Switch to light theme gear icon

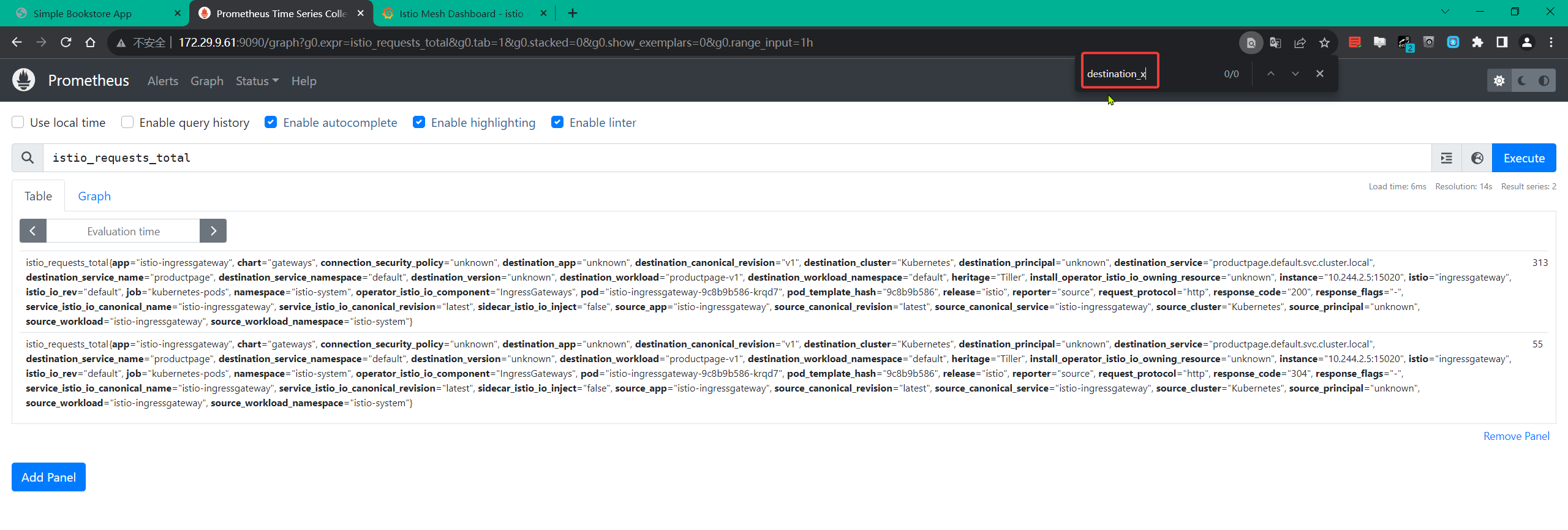point(1499,81)
